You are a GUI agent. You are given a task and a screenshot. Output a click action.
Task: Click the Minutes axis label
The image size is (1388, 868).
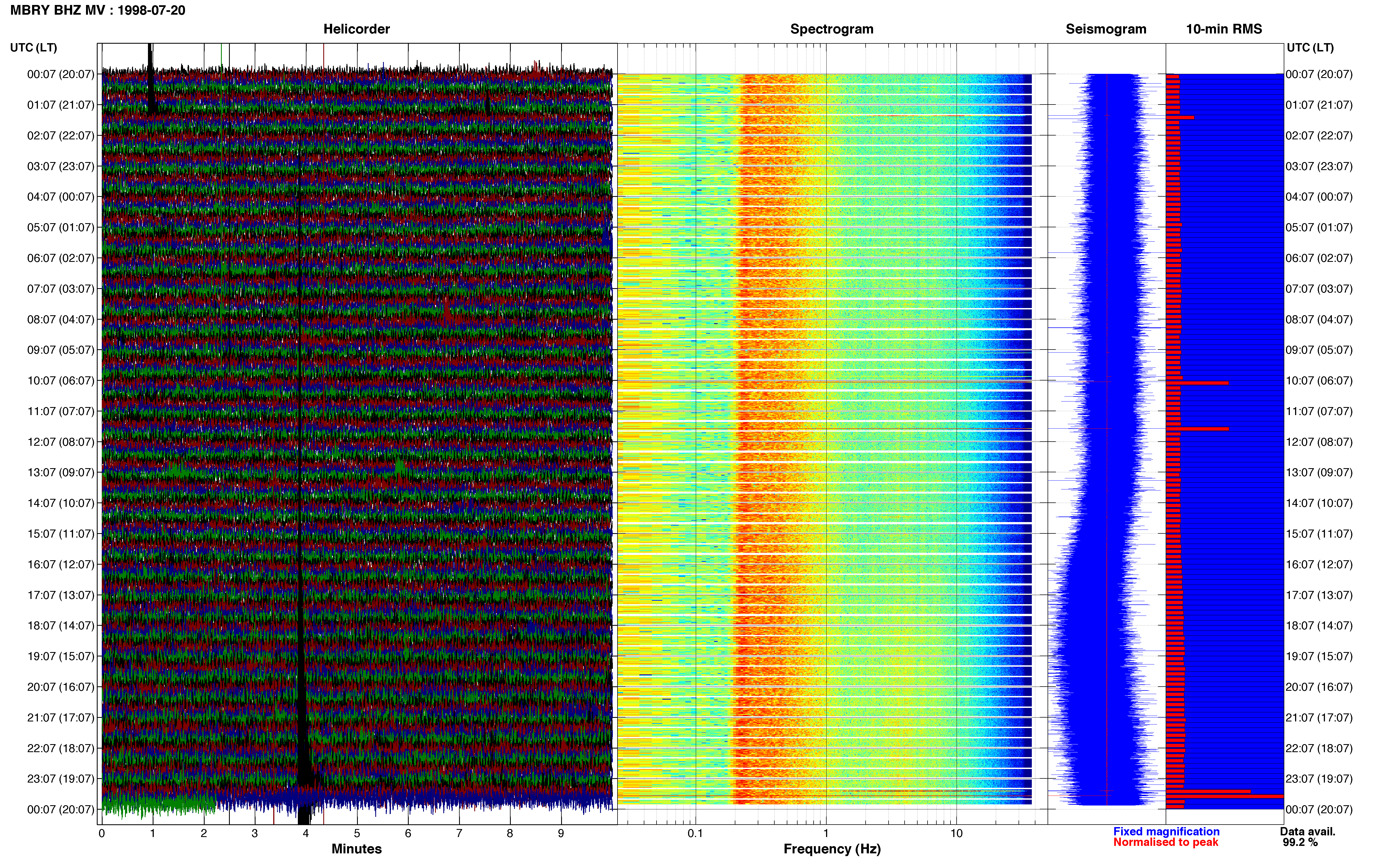356,848
